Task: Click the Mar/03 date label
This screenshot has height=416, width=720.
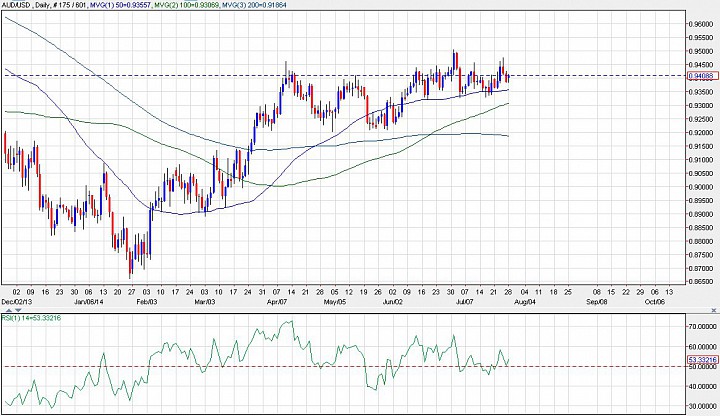Action: 205,302
